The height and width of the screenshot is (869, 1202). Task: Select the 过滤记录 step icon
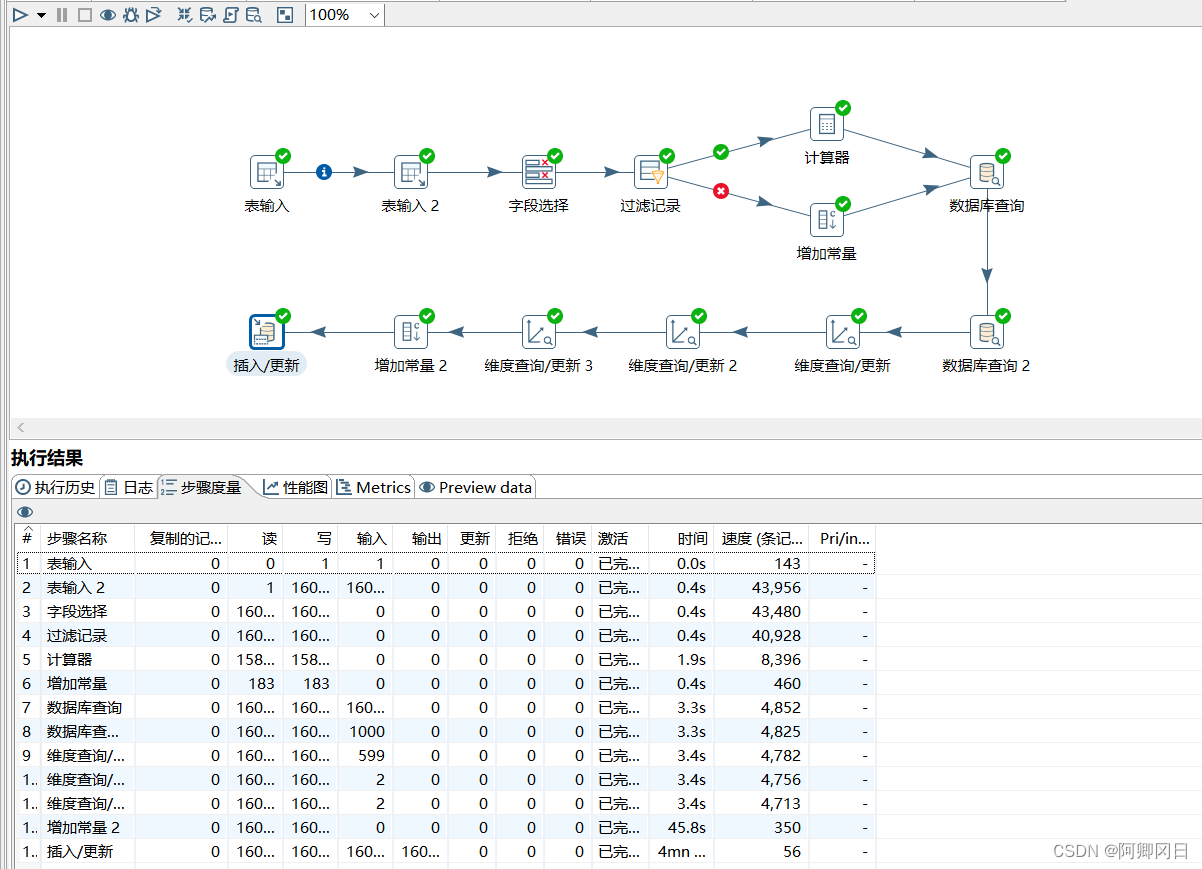[651, 172]
